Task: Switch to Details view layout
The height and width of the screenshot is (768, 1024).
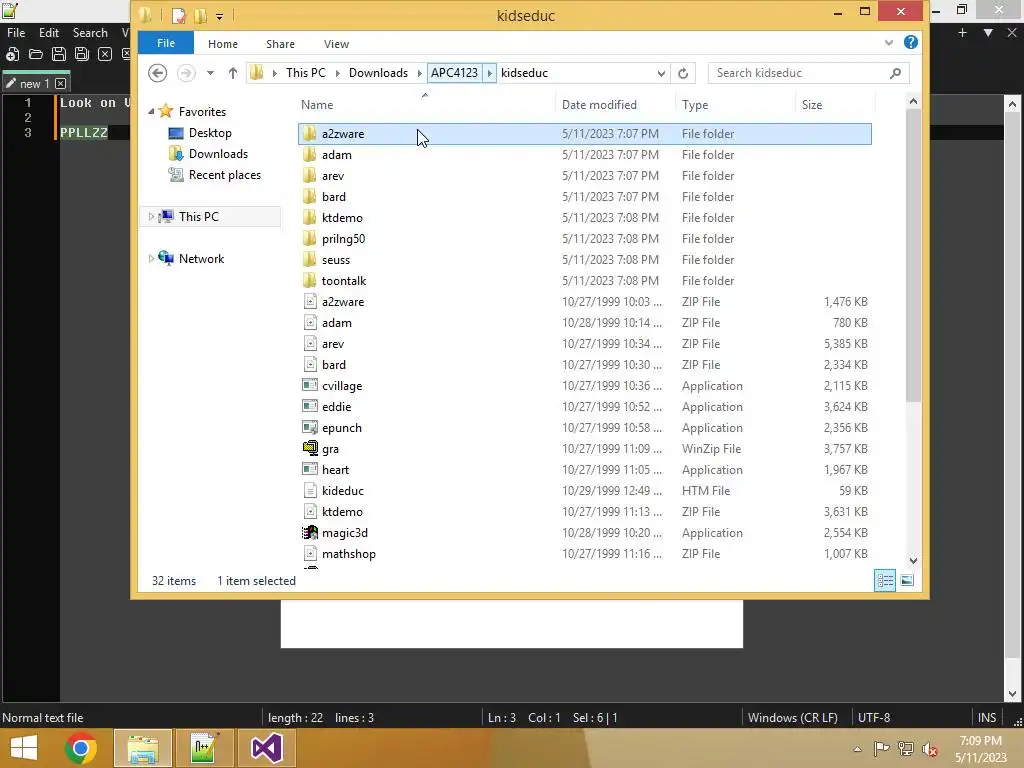Action: pyautogui.click(x=885, y=581)
